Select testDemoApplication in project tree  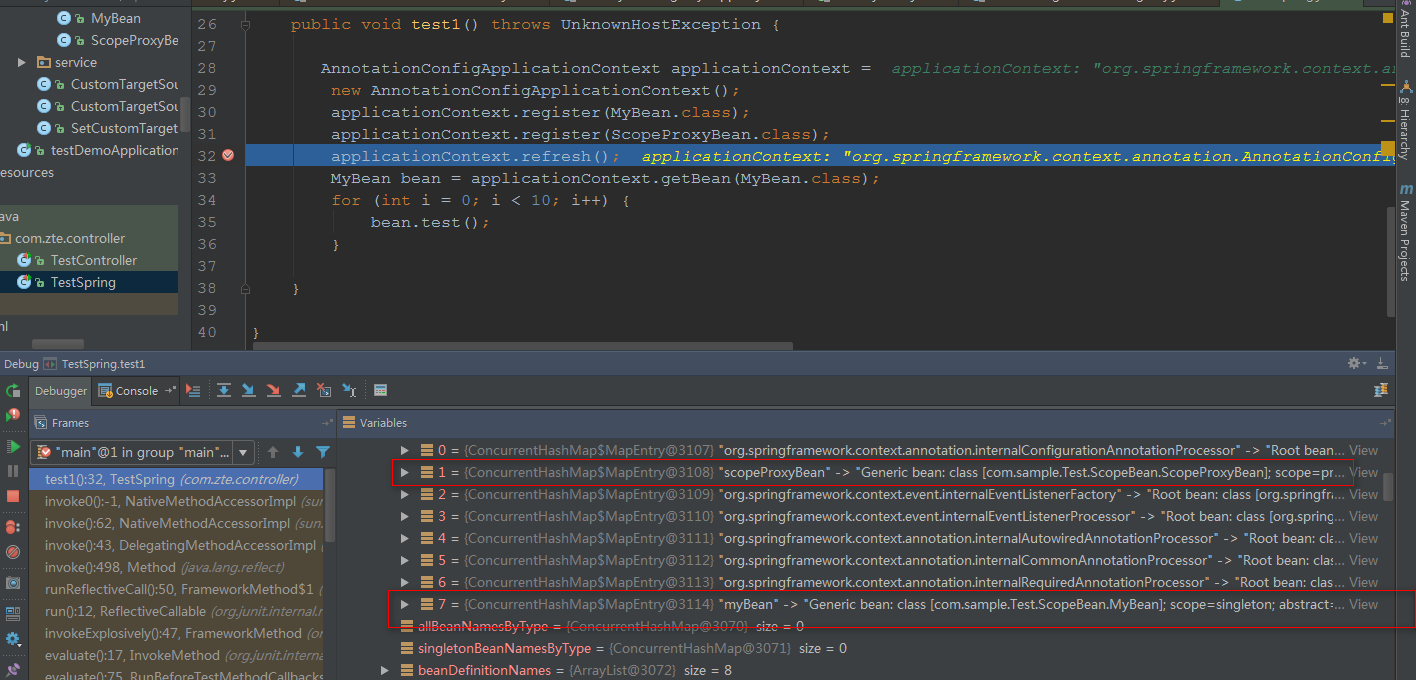[114, 151]
